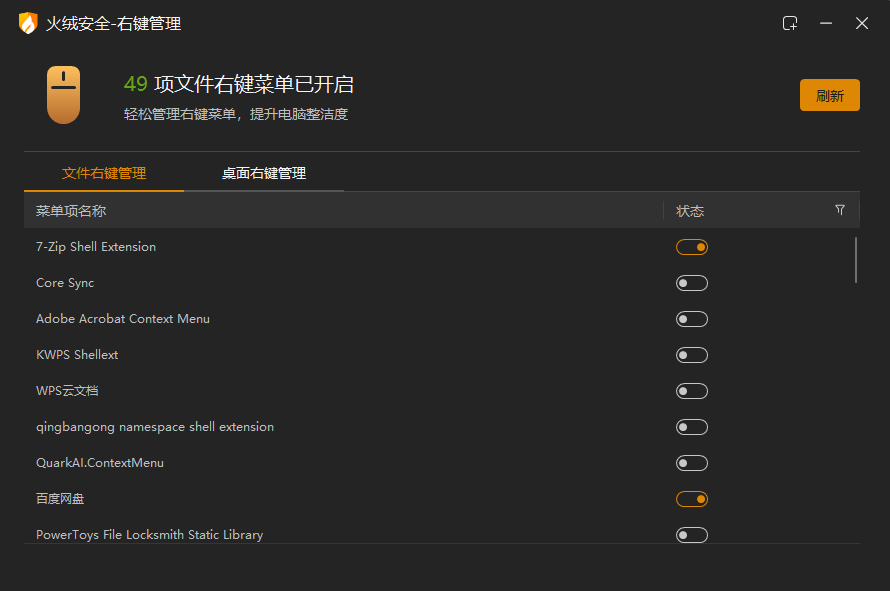Close the right-click manager window
Viewport: 890px width, 591px height.
tap(862, 23)
